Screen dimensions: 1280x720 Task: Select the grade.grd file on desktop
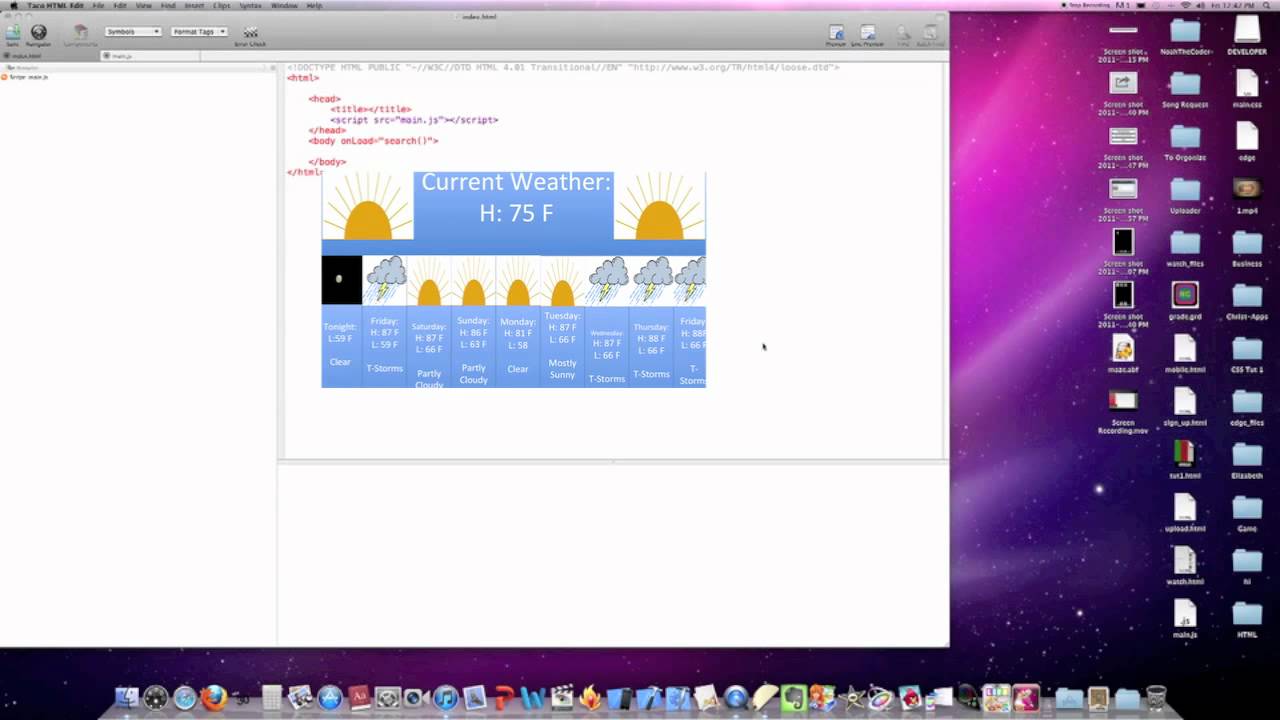click(x=1185, y=300)
